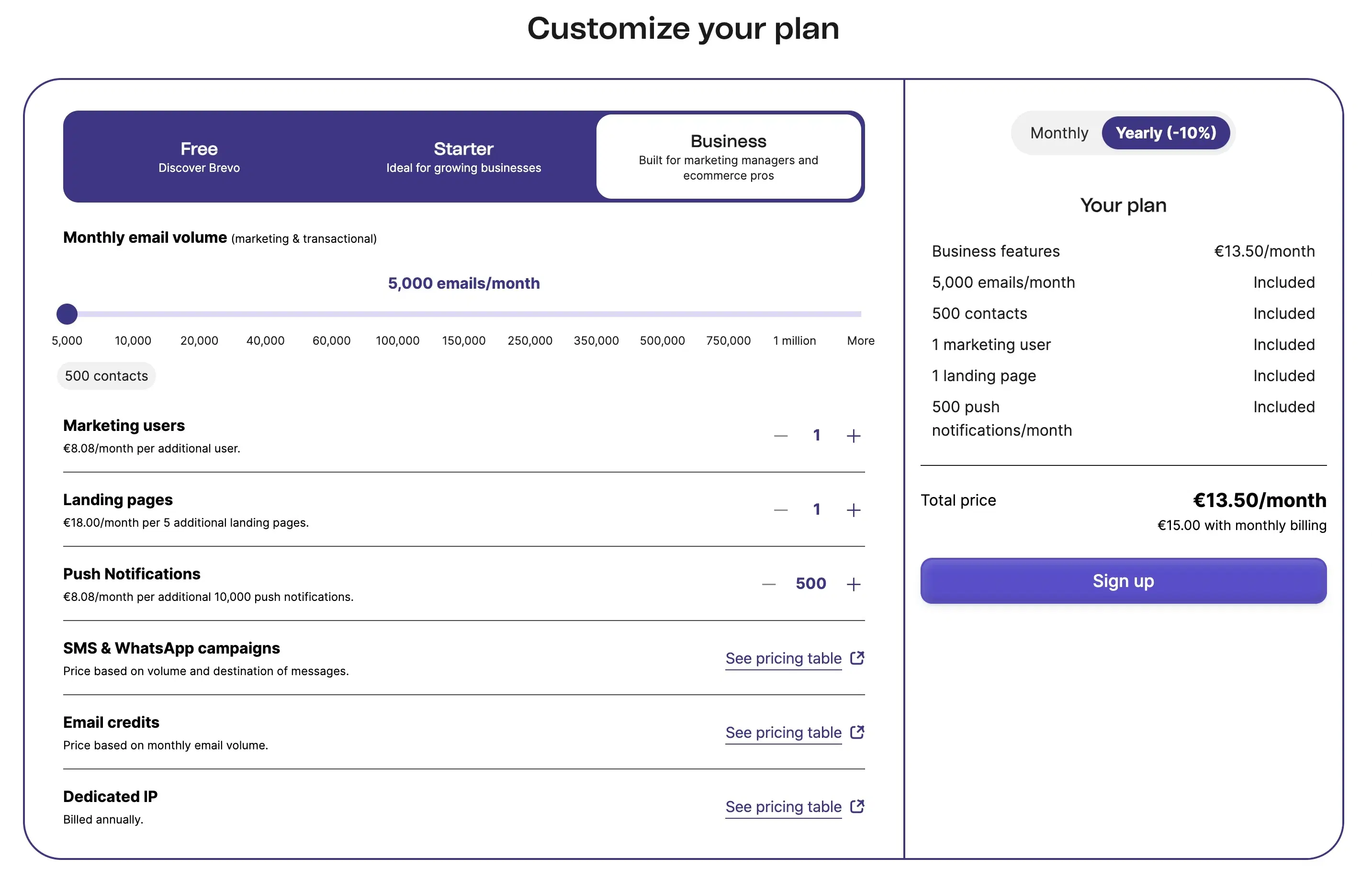The image size is (1372, 881).
Task: Open Dedicated IP See pricing table link
Action: [x=783, y=806]
